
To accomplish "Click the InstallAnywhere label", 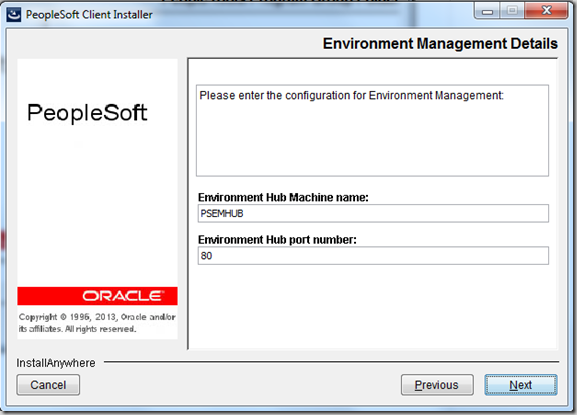I will click(x=56, y=363).
